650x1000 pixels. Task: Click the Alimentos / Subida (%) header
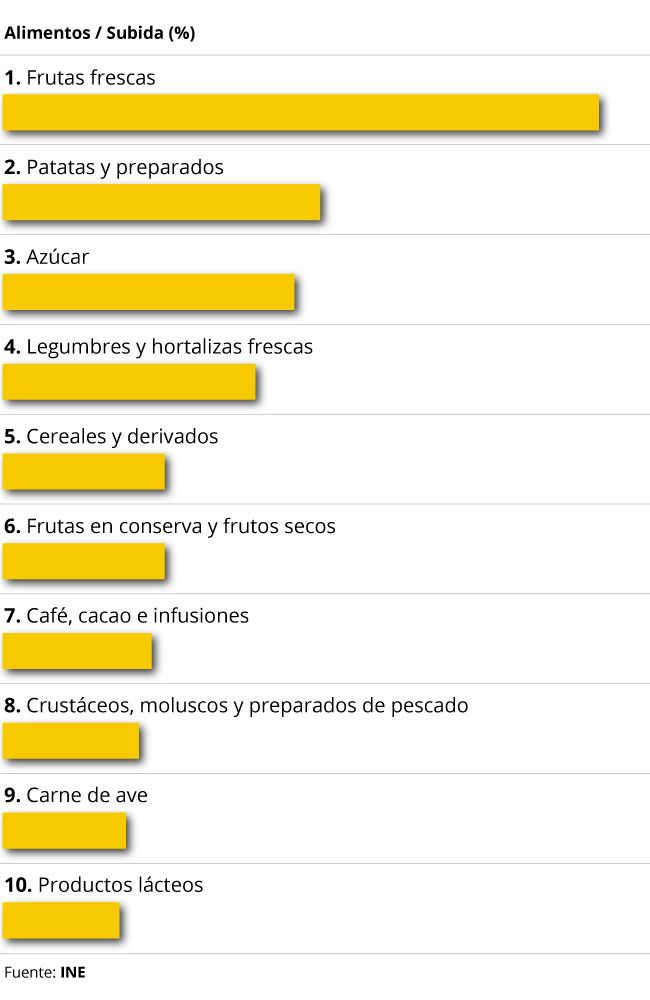pyautogui.click(x=99, y=33)
